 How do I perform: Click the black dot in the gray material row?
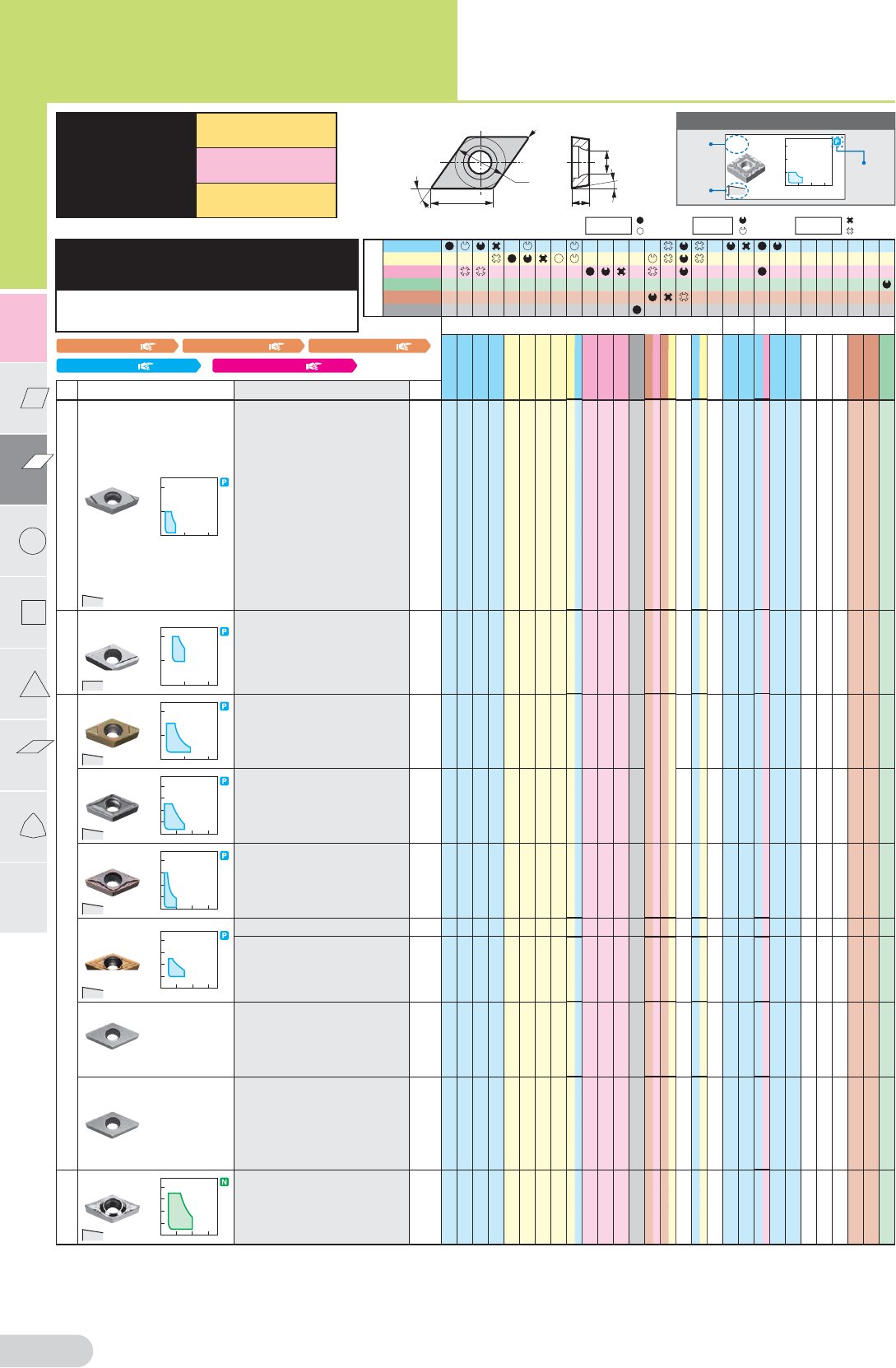tap(637, 310)
